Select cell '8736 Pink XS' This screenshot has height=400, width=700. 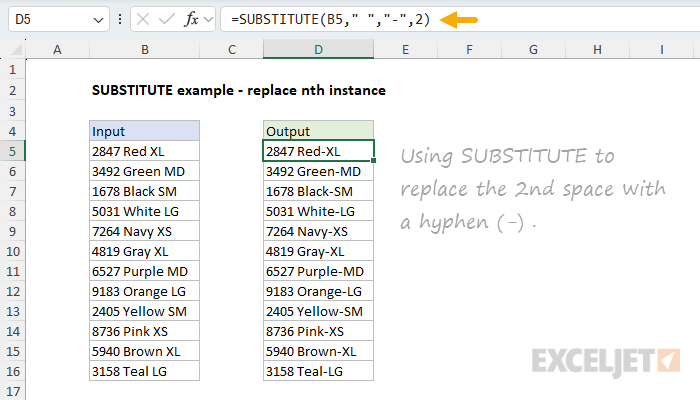145,331
